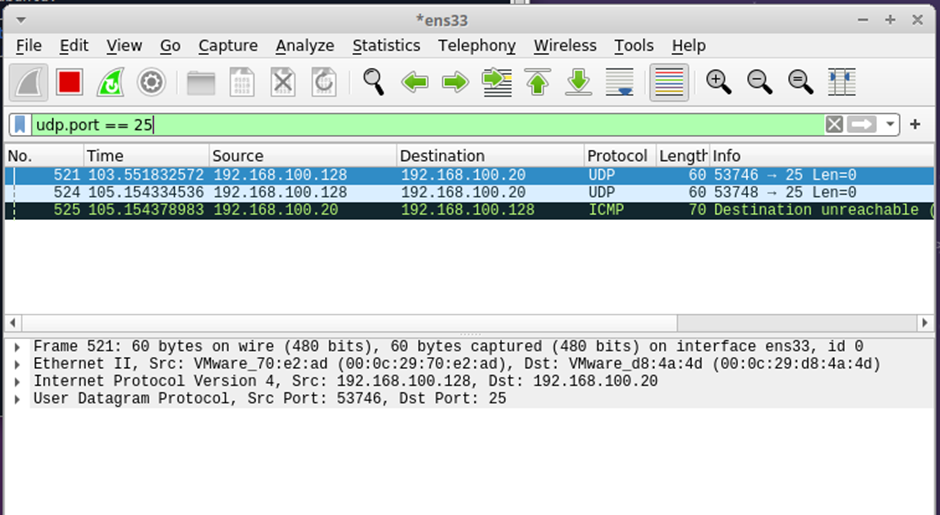The width and height of the screenshot is (940, 515).
Task: Open the Analyze menu
Action: coord(305,46)
